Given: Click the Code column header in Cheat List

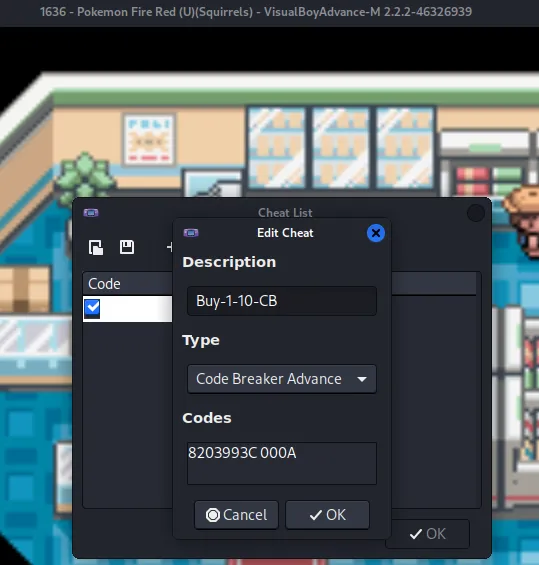Looking at the screenshot, I should click(x=128, y=284).
